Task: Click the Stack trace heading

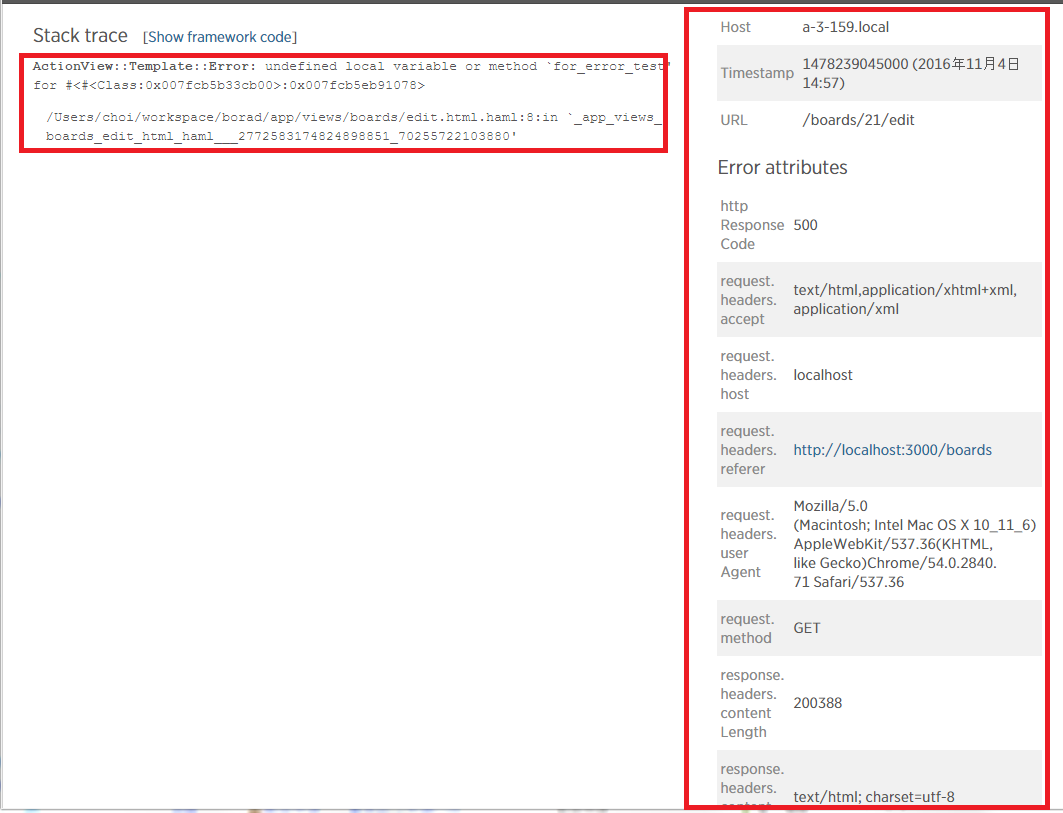Action: [80, 36]
